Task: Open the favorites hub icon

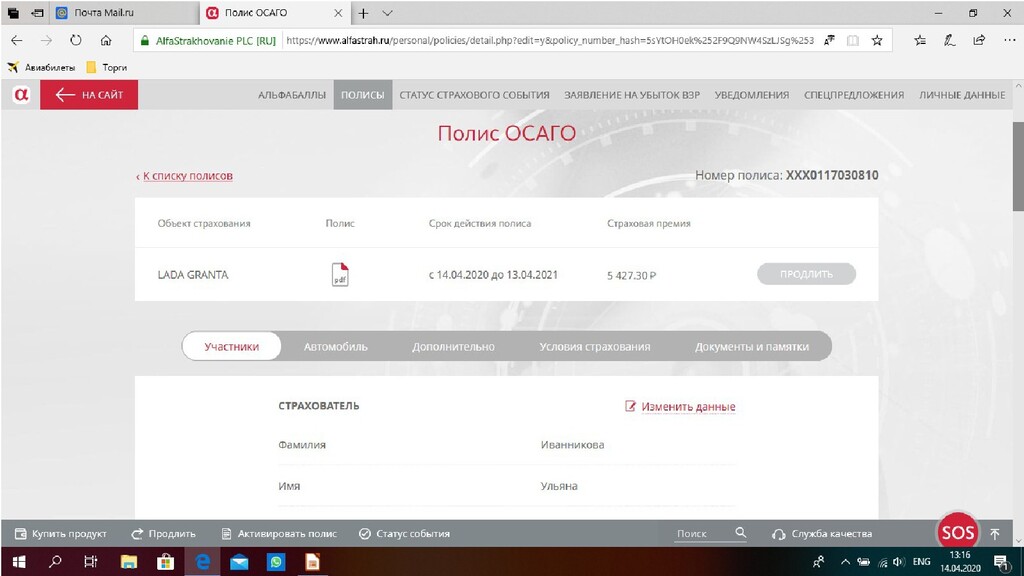Action: (x=920, y=40)
